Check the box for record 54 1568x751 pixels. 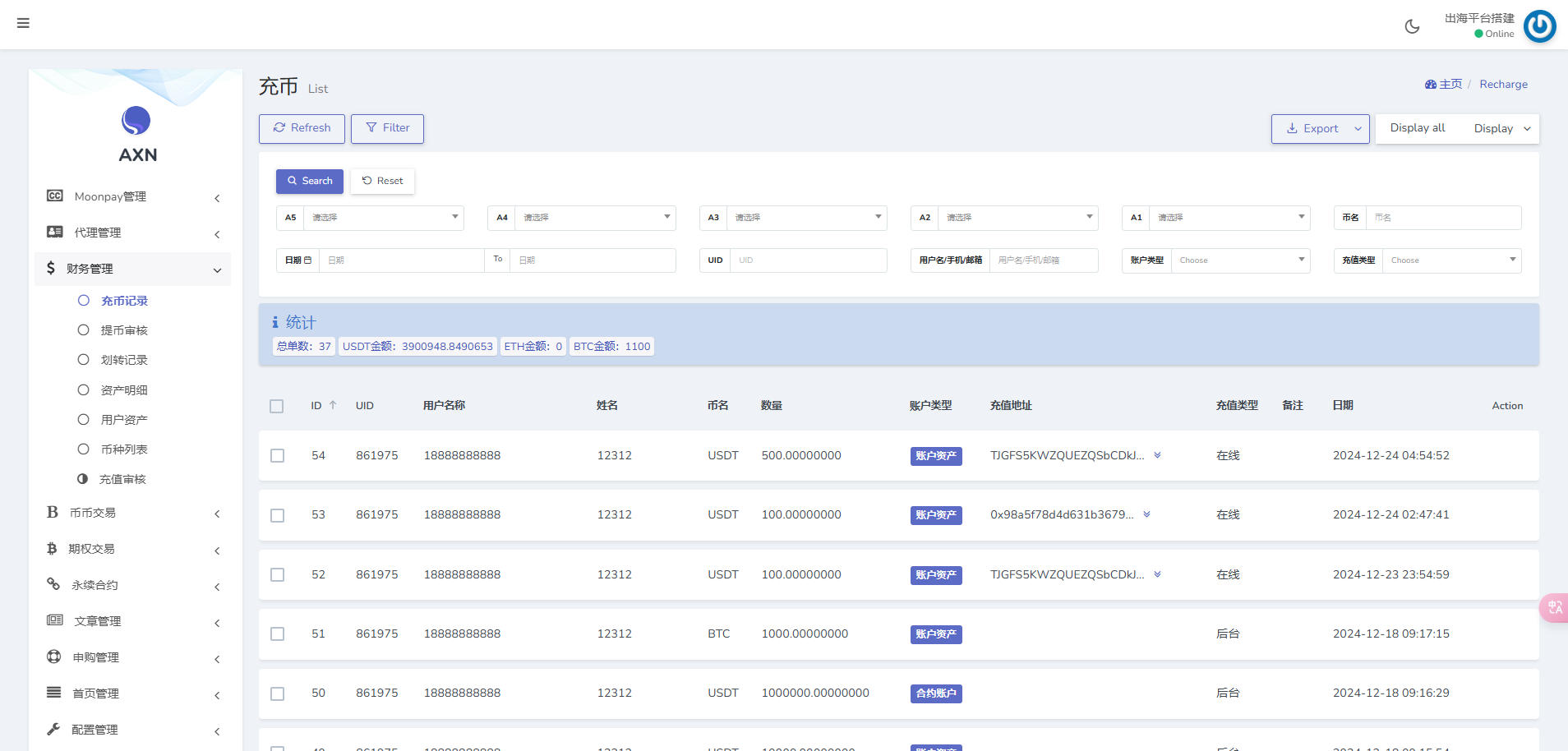pyautogui.click(x=278, y=456)
